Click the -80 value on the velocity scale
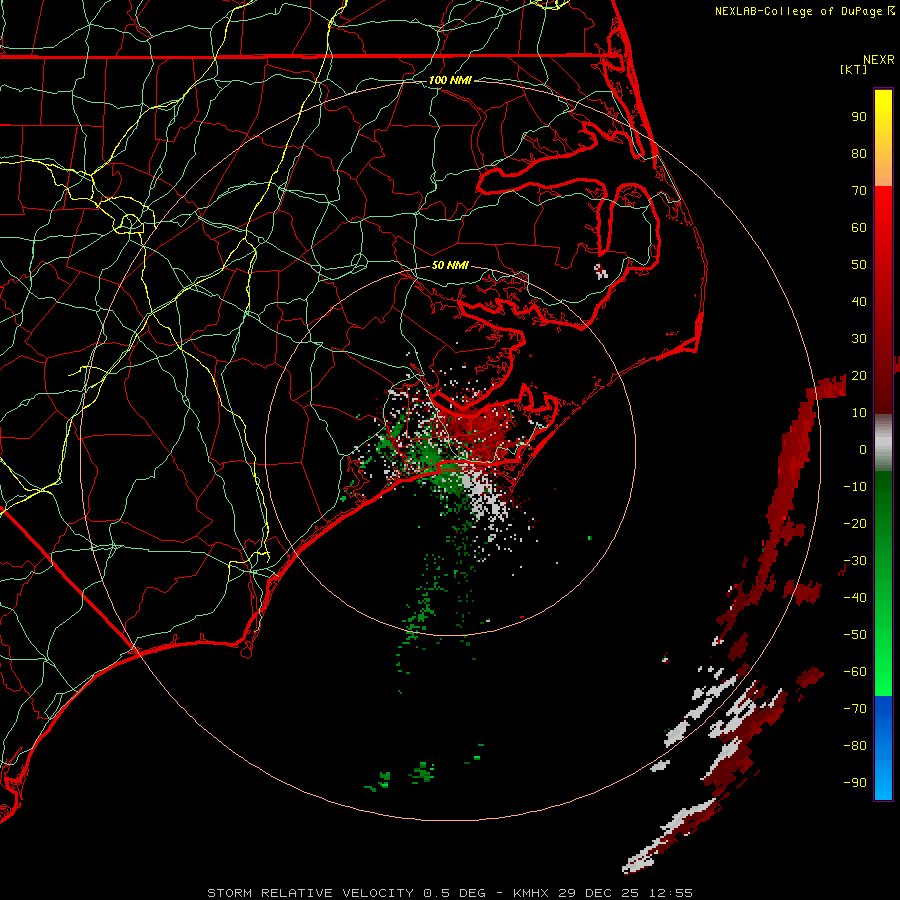Image resolution: width=900 pixels, height=900 pixels. [x=855, y=746]
